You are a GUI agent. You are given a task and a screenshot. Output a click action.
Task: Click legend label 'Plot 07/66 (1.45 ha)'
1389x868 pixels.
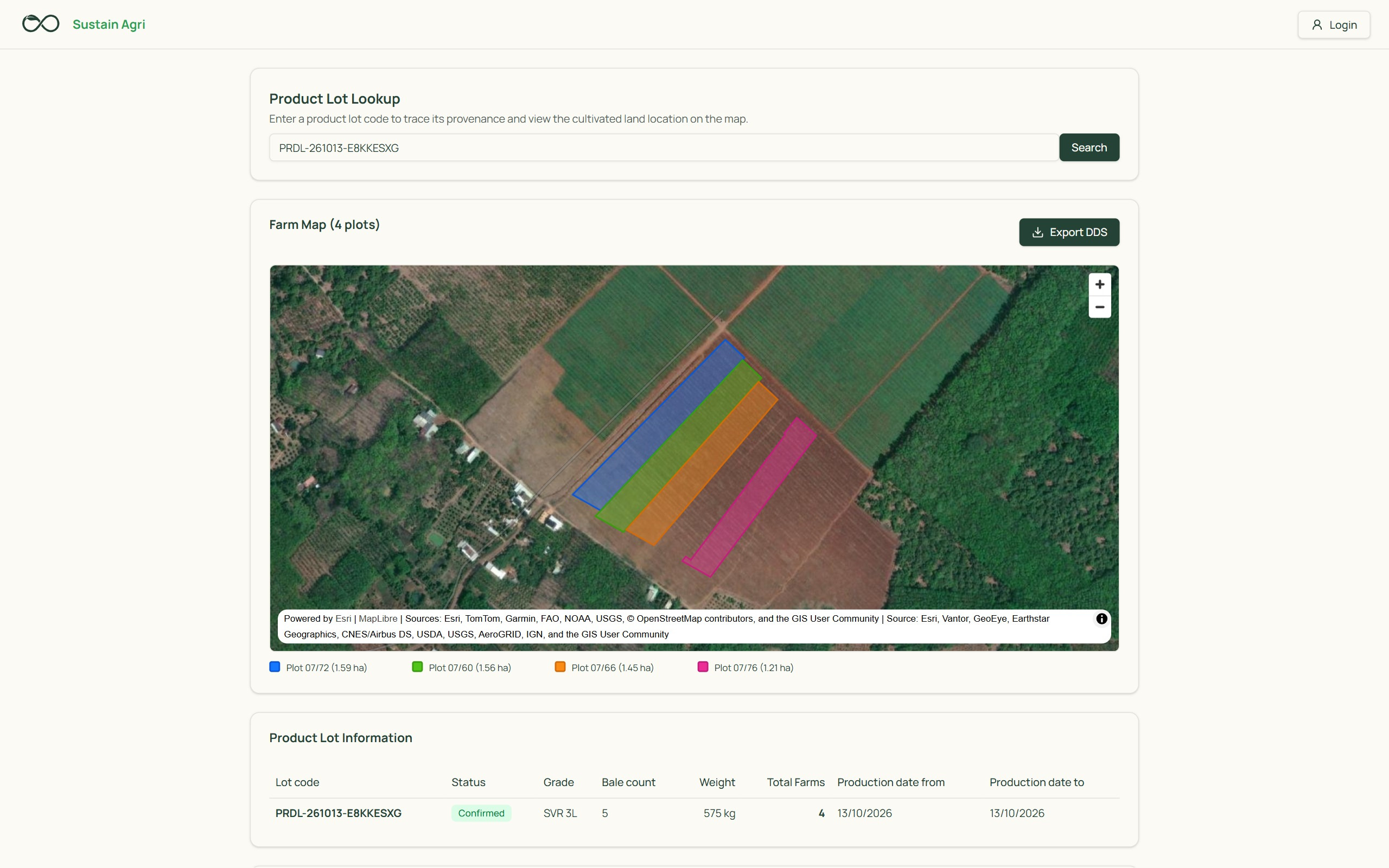pyautogui.click(x=613, y=668)
